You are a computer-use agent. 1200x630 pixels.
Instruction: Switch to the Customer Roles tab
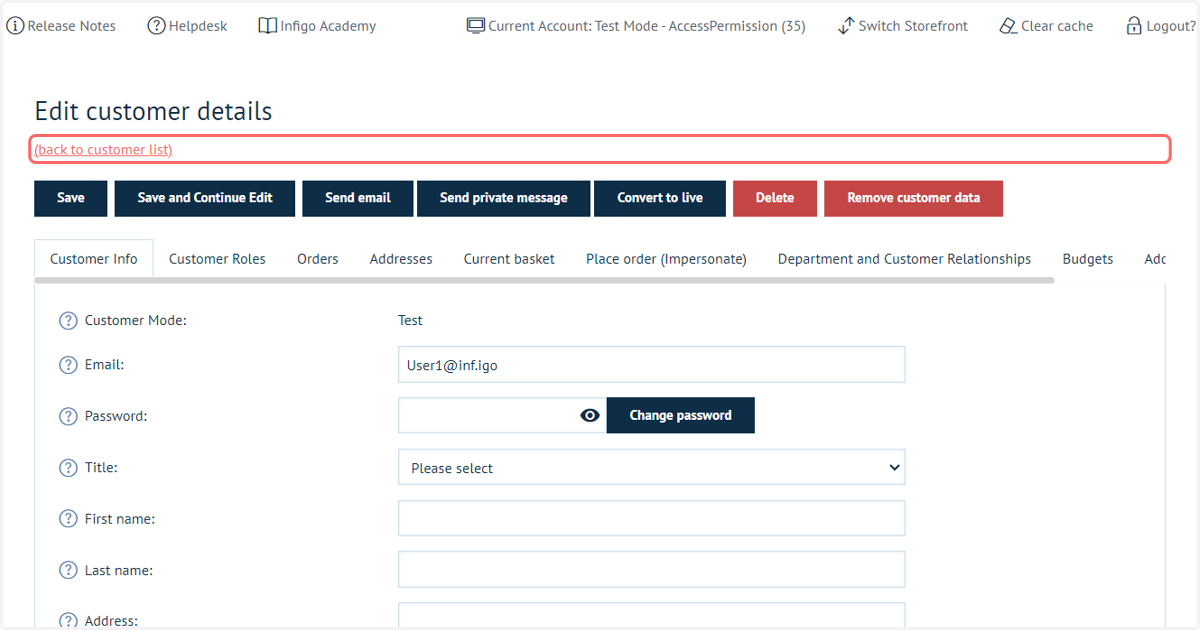click(x=217, y=259)
